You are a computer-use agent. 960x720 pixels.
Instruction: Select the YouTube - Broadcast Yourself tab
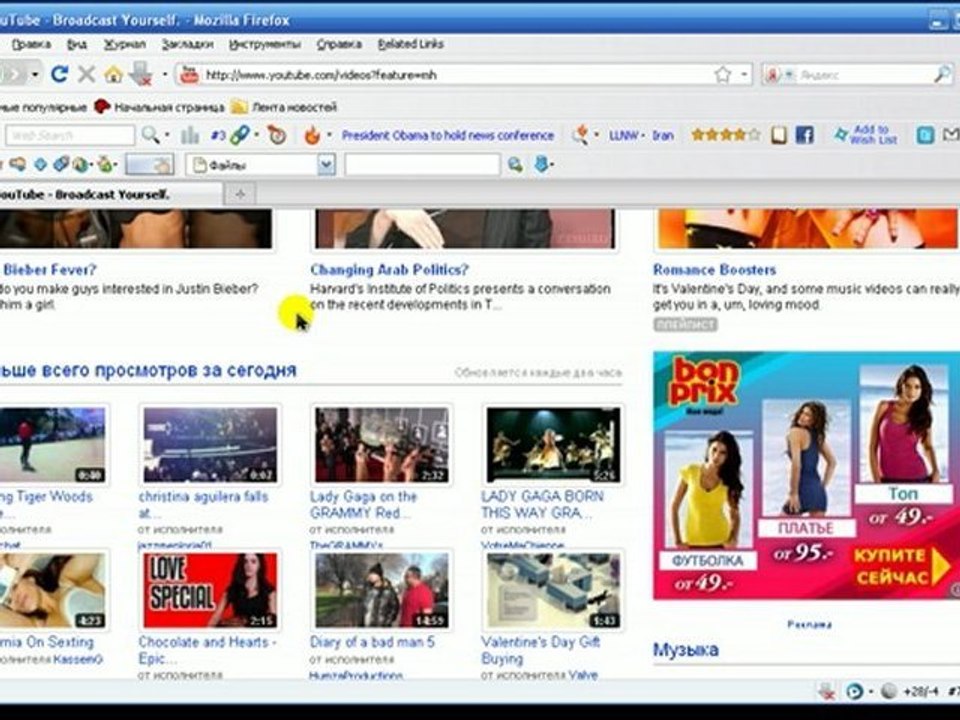110,194
